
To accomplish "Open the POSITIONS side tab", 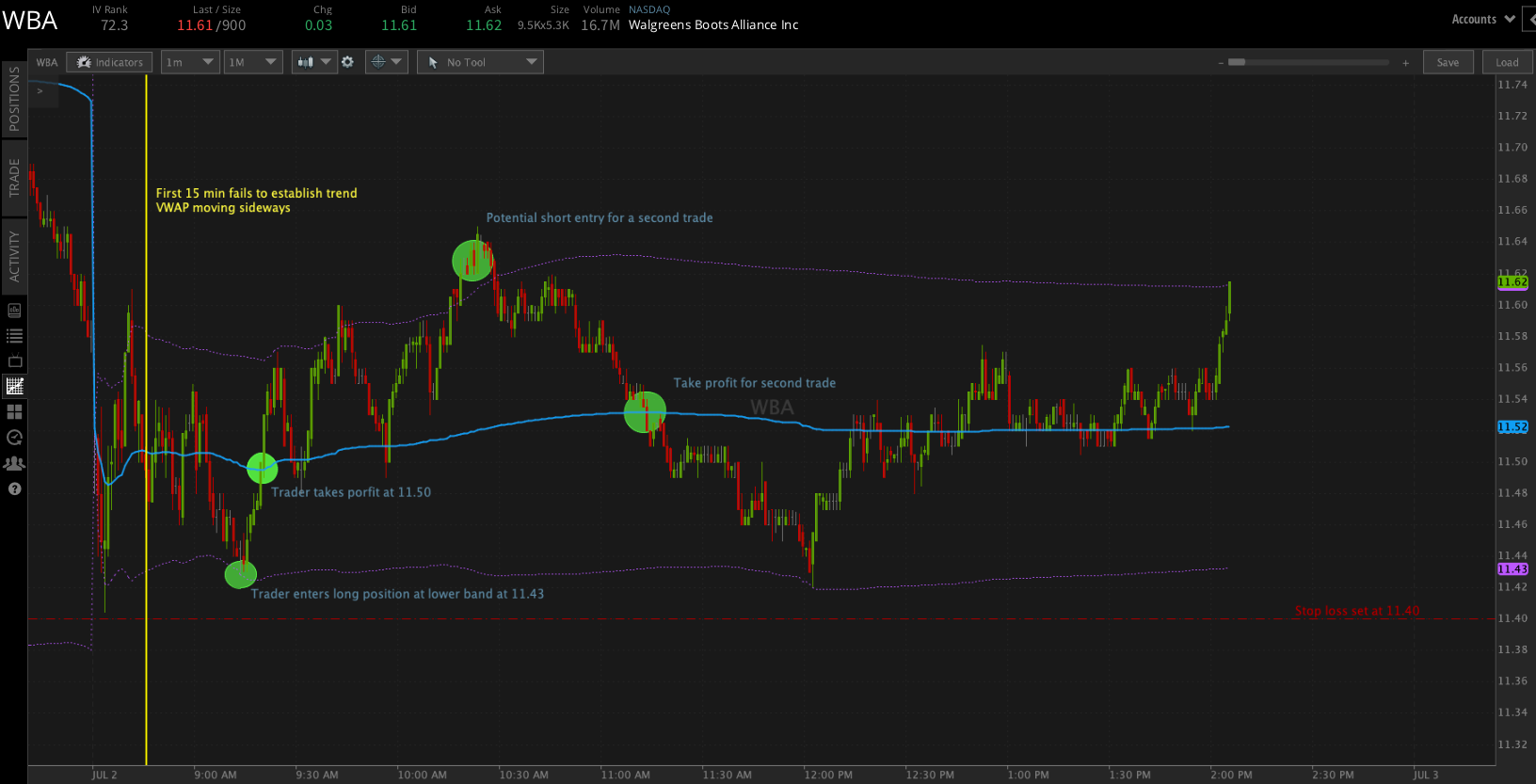I will (x=14, y=98).
